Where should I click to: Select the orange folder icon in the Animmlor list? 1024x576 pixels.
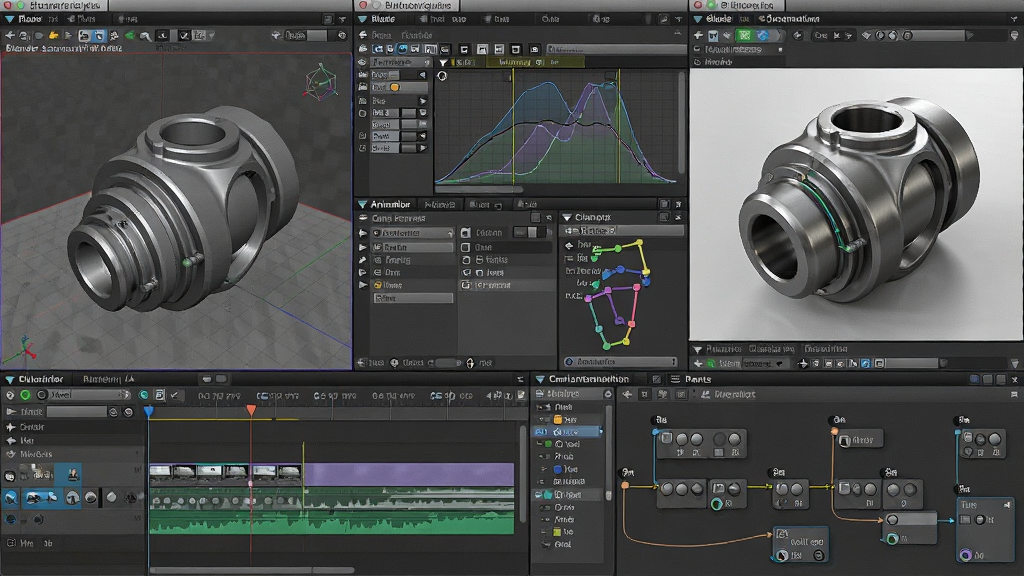click(377, 285)
